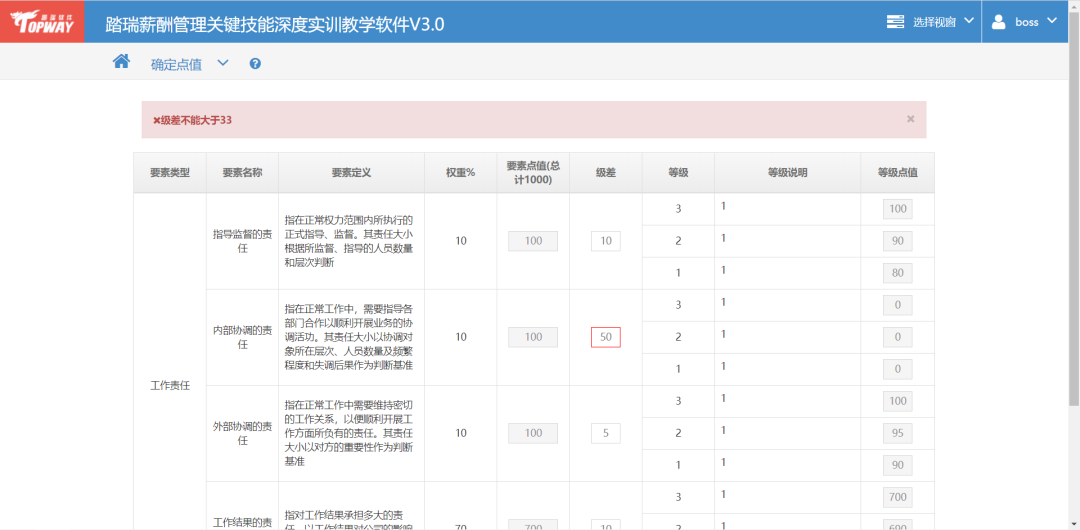Select the 级差 field for 外部协调的责任
Image resolution: width=1080 pixels, height=530 pixels.
[x=605, y=433]
